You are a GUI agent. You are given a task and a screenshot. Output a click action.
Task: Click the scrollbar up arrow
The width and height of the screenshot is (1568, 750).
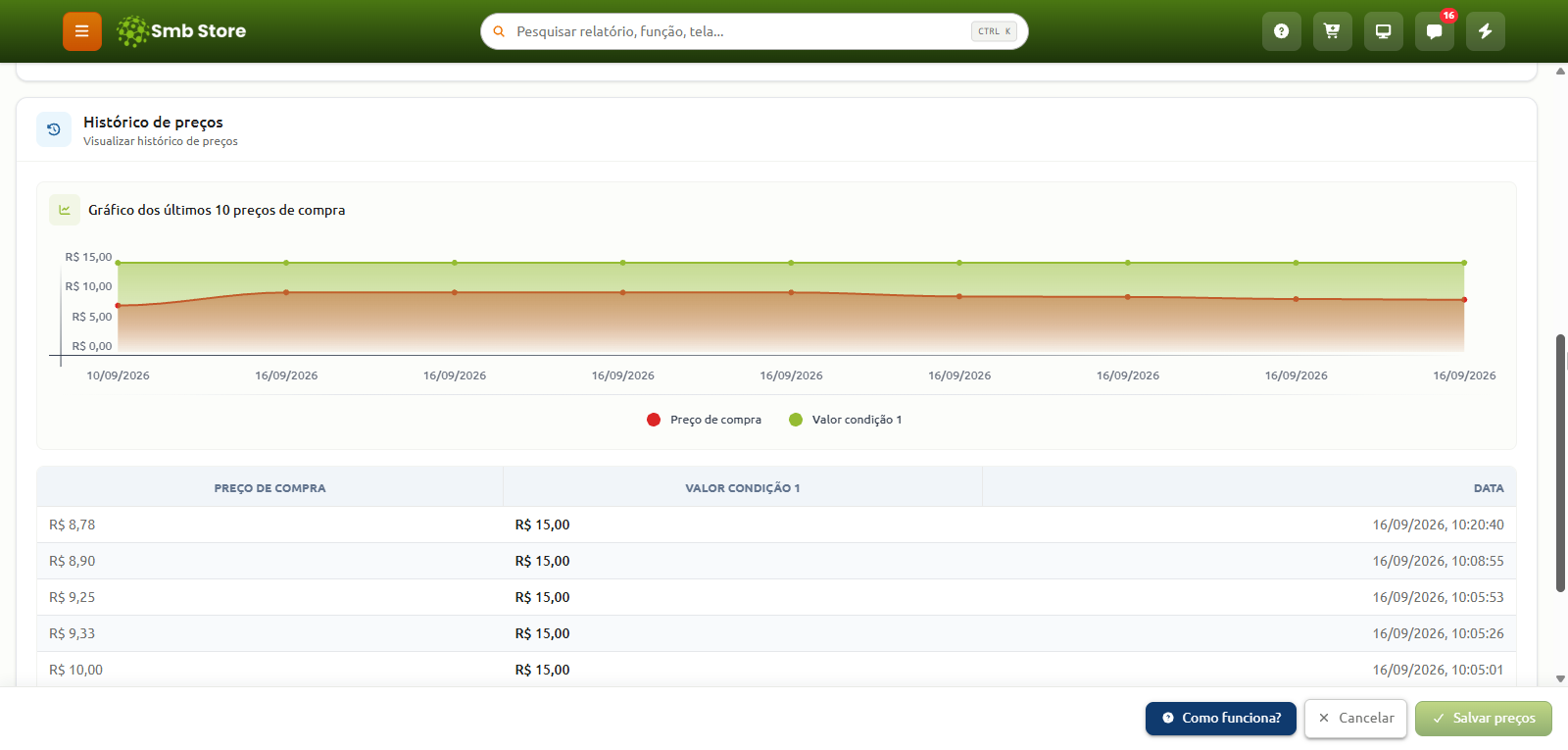pos(1560,71)
